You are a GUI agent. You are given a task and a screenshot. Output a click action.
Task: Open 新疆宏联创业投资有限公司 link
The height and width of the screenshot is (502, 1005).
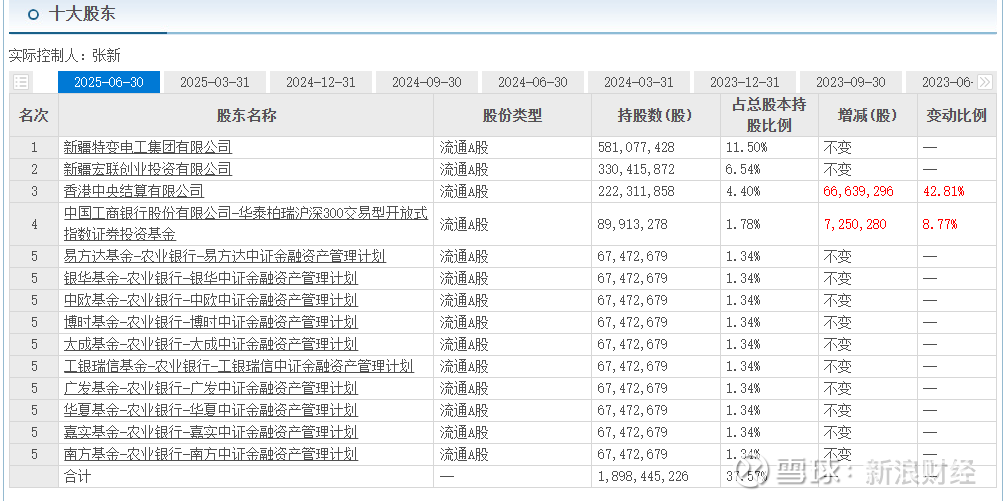[147, 169]
